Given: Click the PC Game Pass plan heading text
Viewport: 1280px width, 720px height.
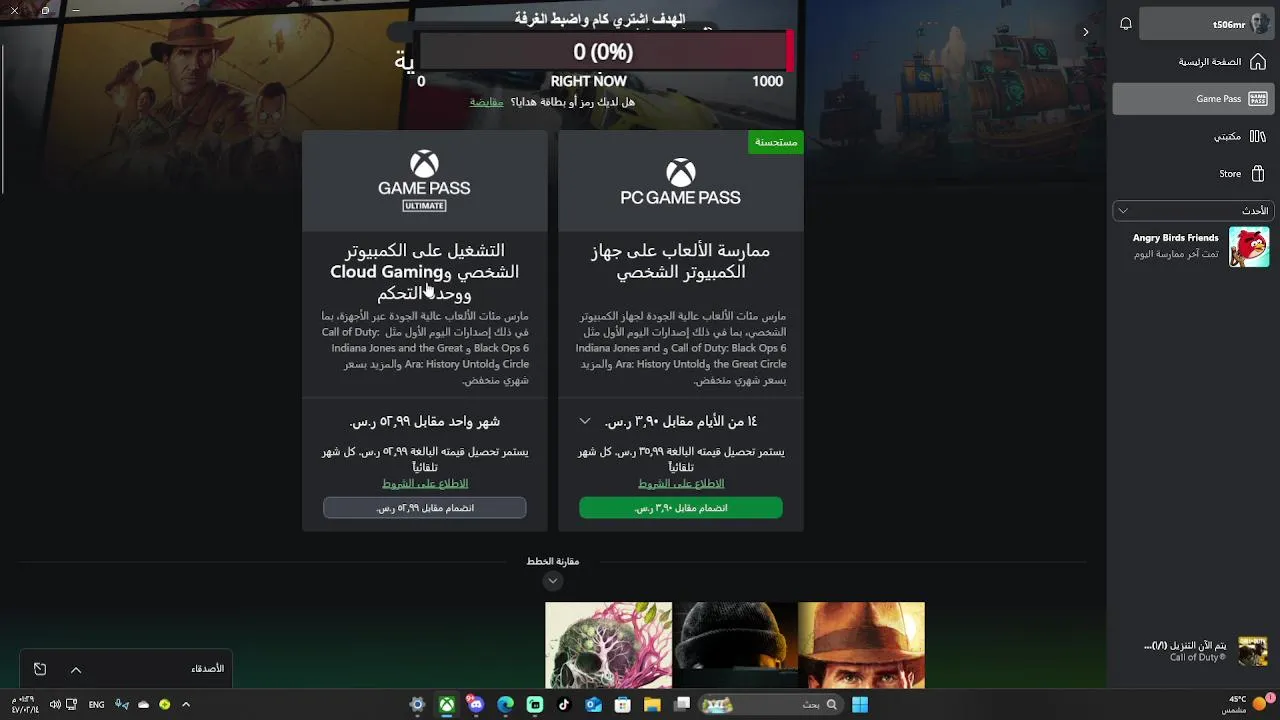Looking at the screenshot, I should pyautogui.click(x=681, y=261).
